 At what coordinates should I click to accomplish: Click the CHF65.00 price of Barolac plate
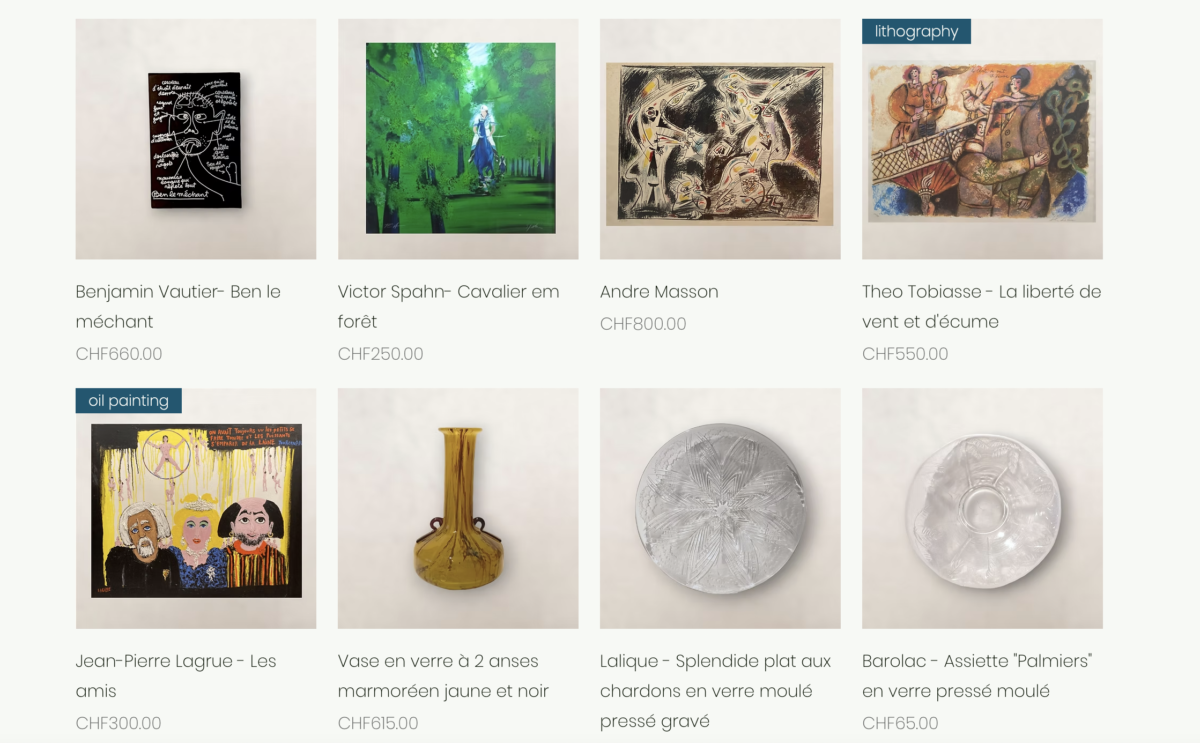(900, 723)
